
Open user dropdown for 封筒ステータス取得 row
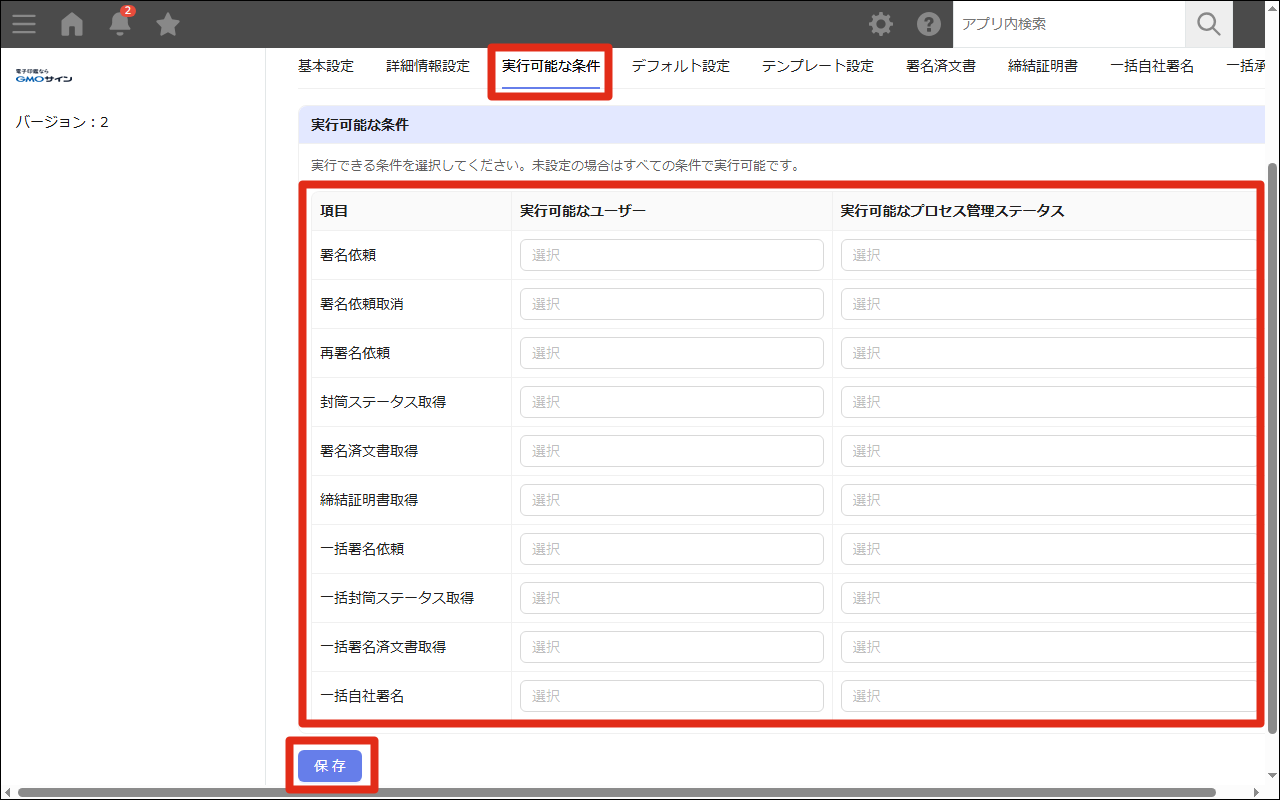tap(672, 402)
